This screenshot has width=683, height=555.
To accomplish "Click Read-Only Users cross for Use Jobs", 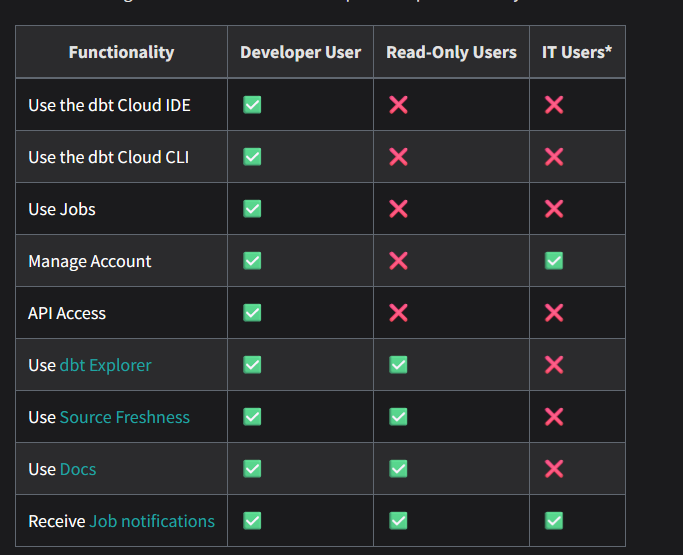I will (398, 209).
